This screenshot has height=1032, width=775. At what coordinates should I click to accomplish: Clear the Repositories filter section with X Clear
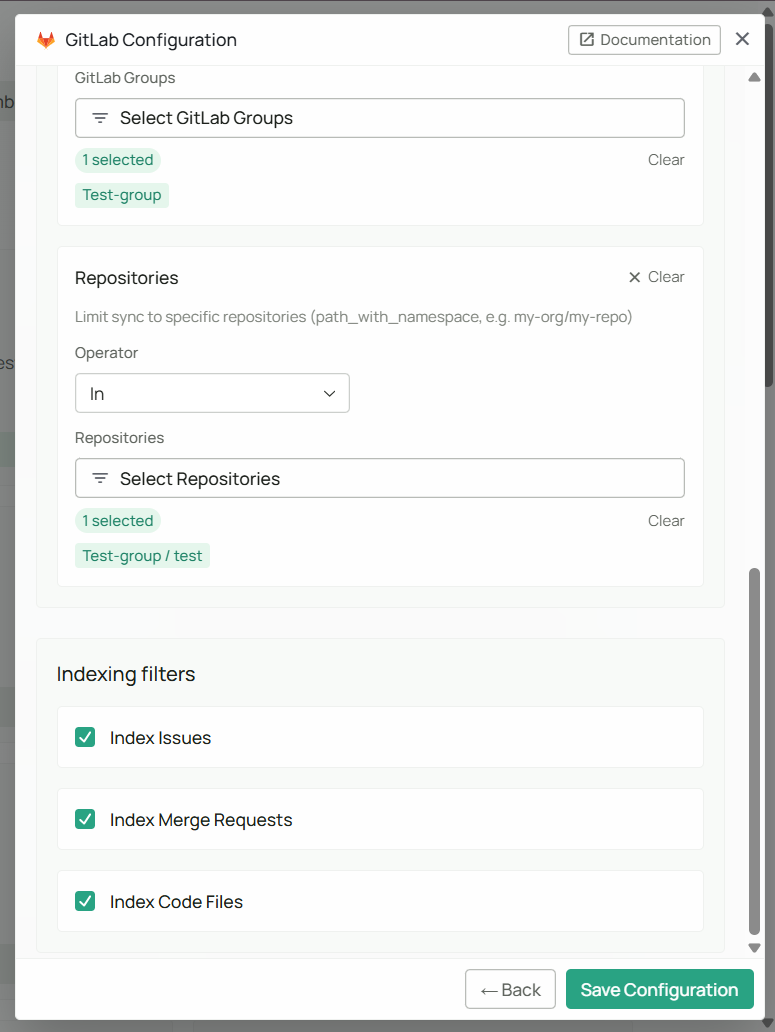(656, 277)
